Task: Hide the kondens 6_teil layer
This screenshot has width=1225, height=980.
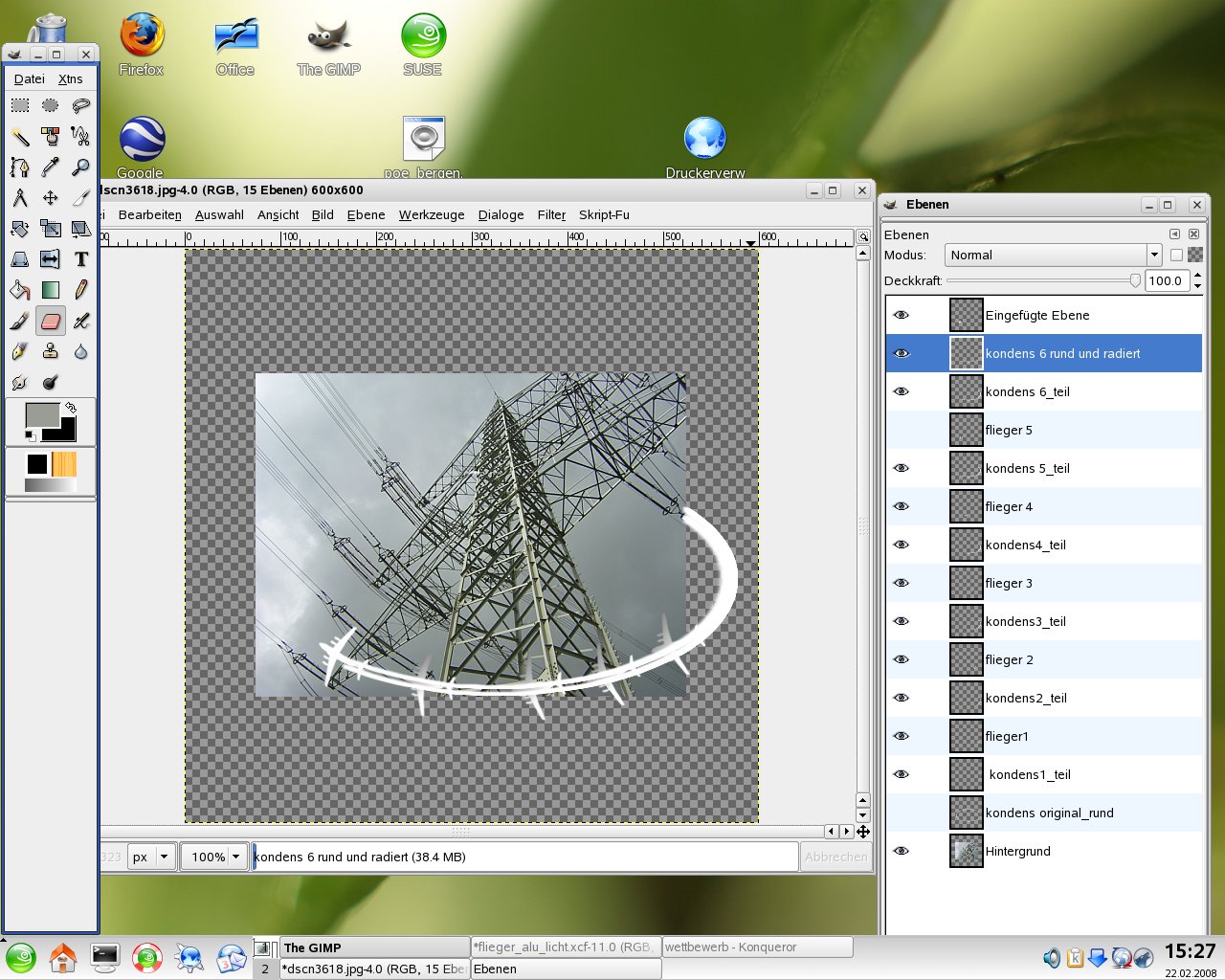Action: point(901,391)
